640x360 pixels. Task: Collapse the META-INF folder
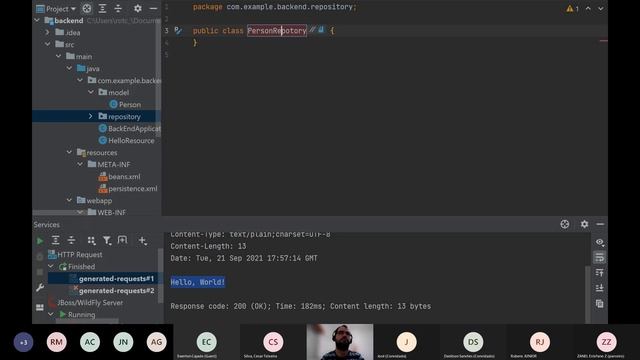(x=80, y=164)
